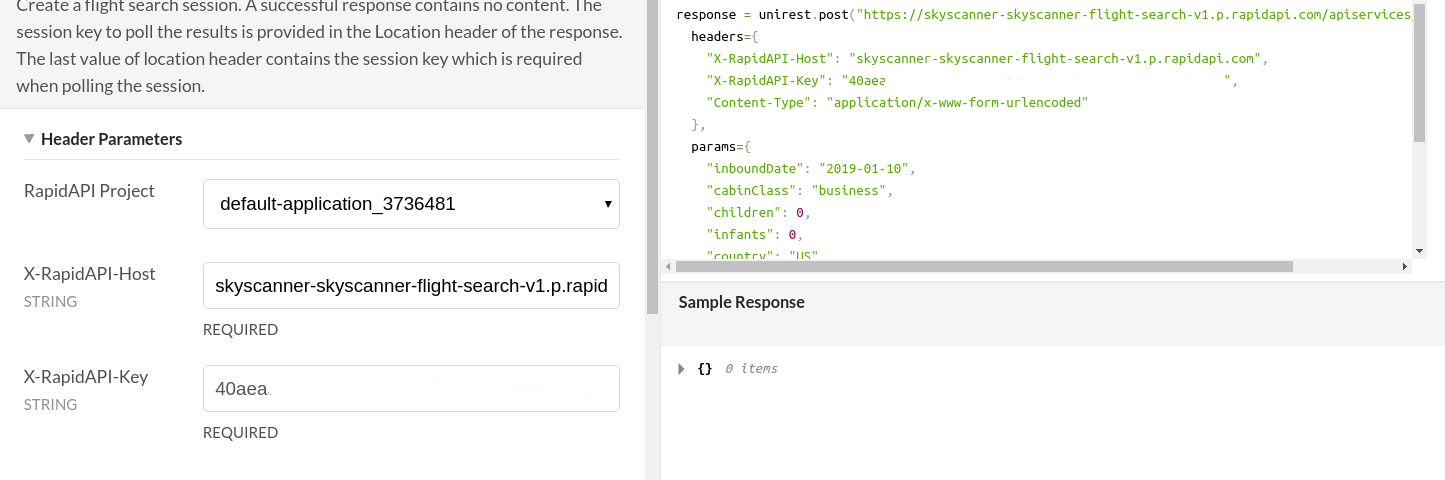The image size is (1445, 480).
Task: Click the "X-RapidAPI-Host" line in code snippet
Action: click(x=987, y=58)
